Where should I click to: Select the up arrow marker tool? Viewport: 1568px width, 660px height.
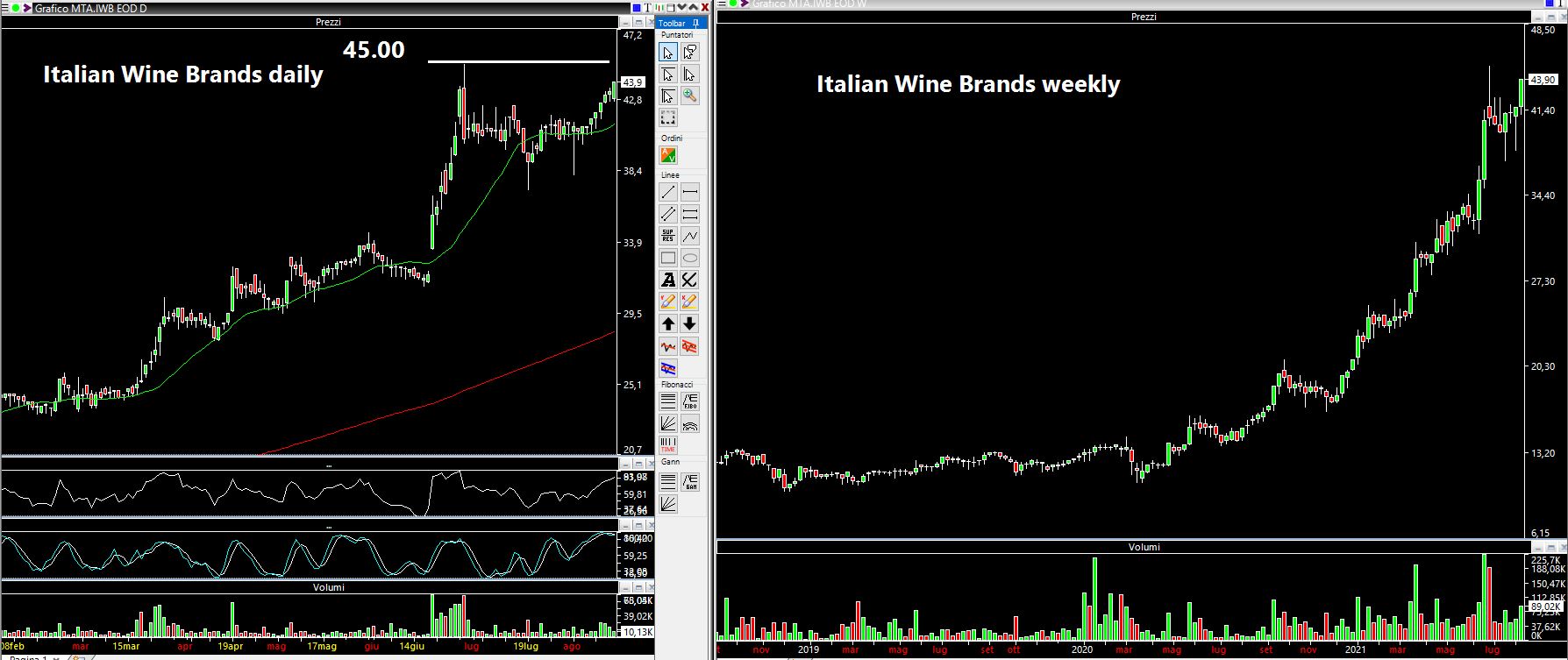668,324
